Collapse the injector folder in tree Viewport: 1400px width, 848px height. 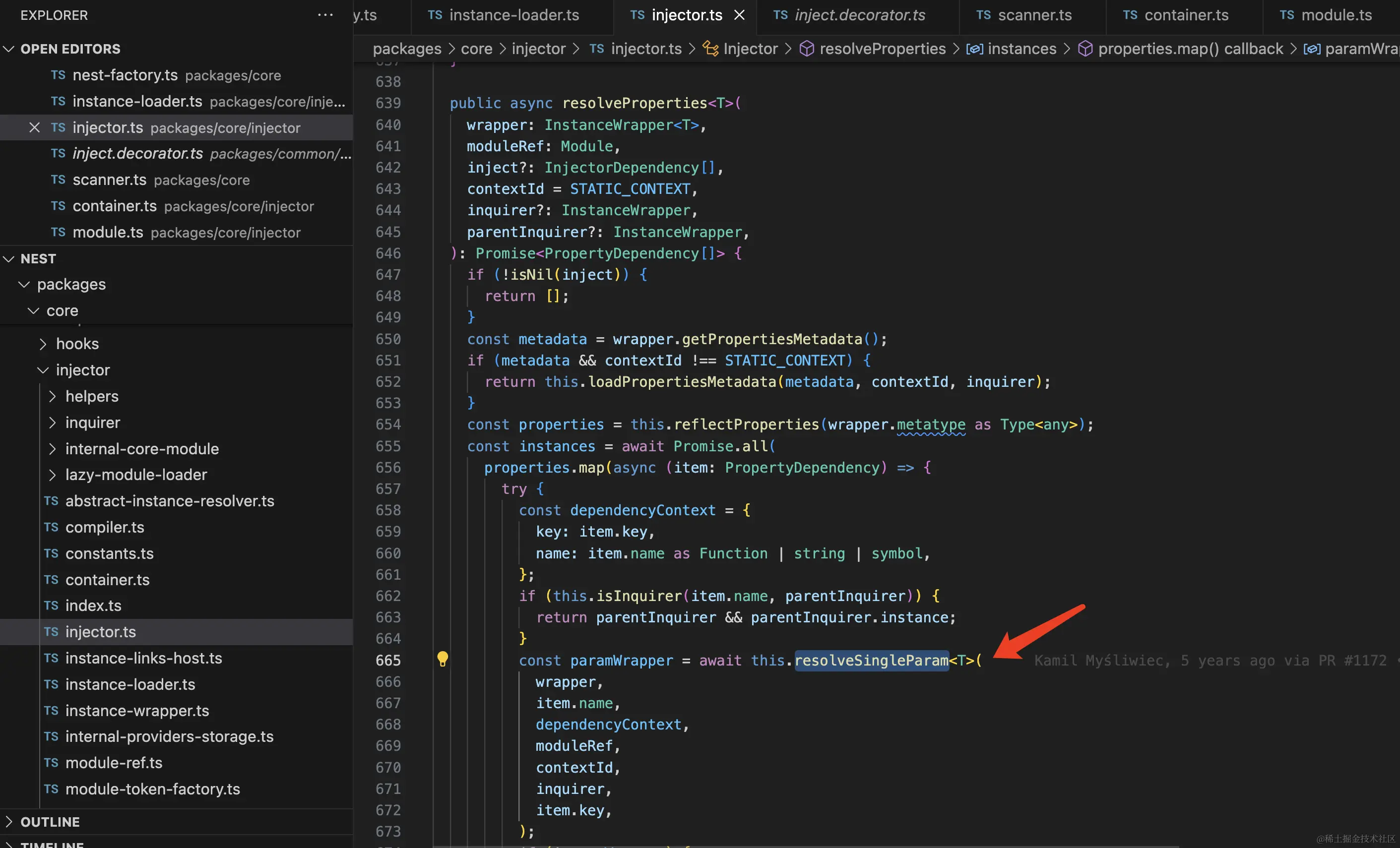tap(43, 370)
